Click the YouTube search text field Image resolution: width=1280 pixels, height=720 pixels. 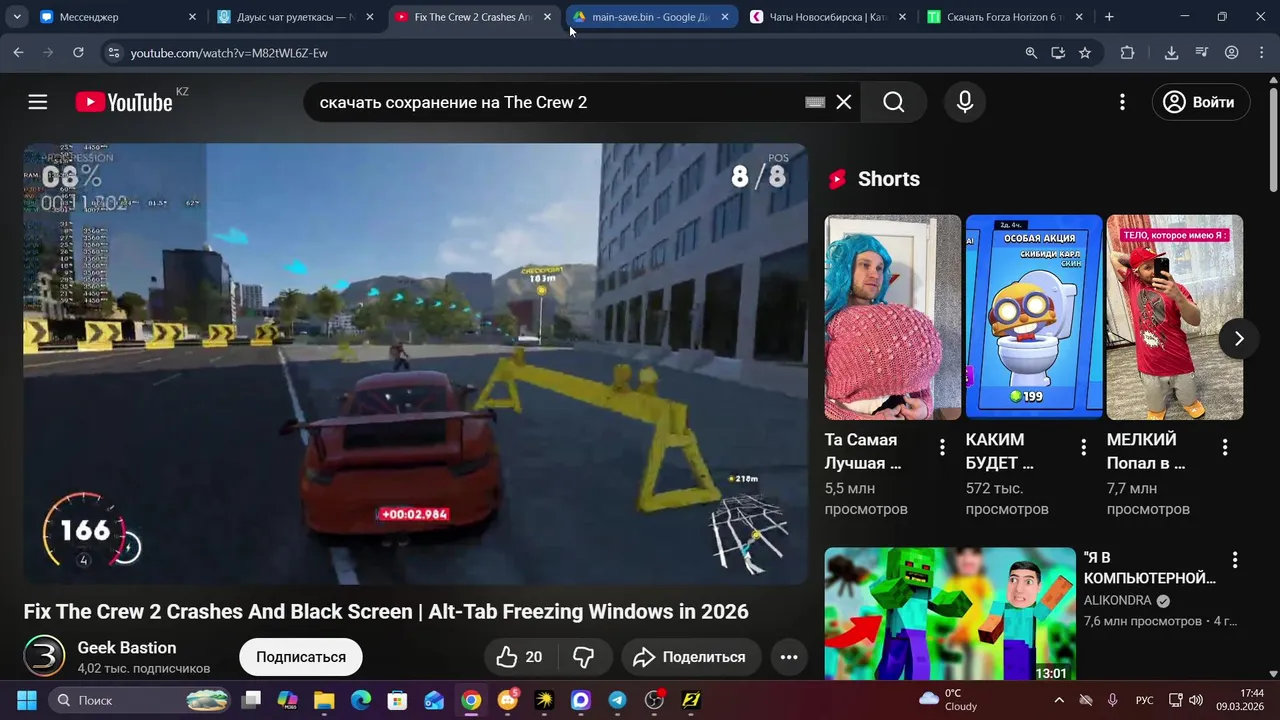pyautogui.click(x=560, y=102)
